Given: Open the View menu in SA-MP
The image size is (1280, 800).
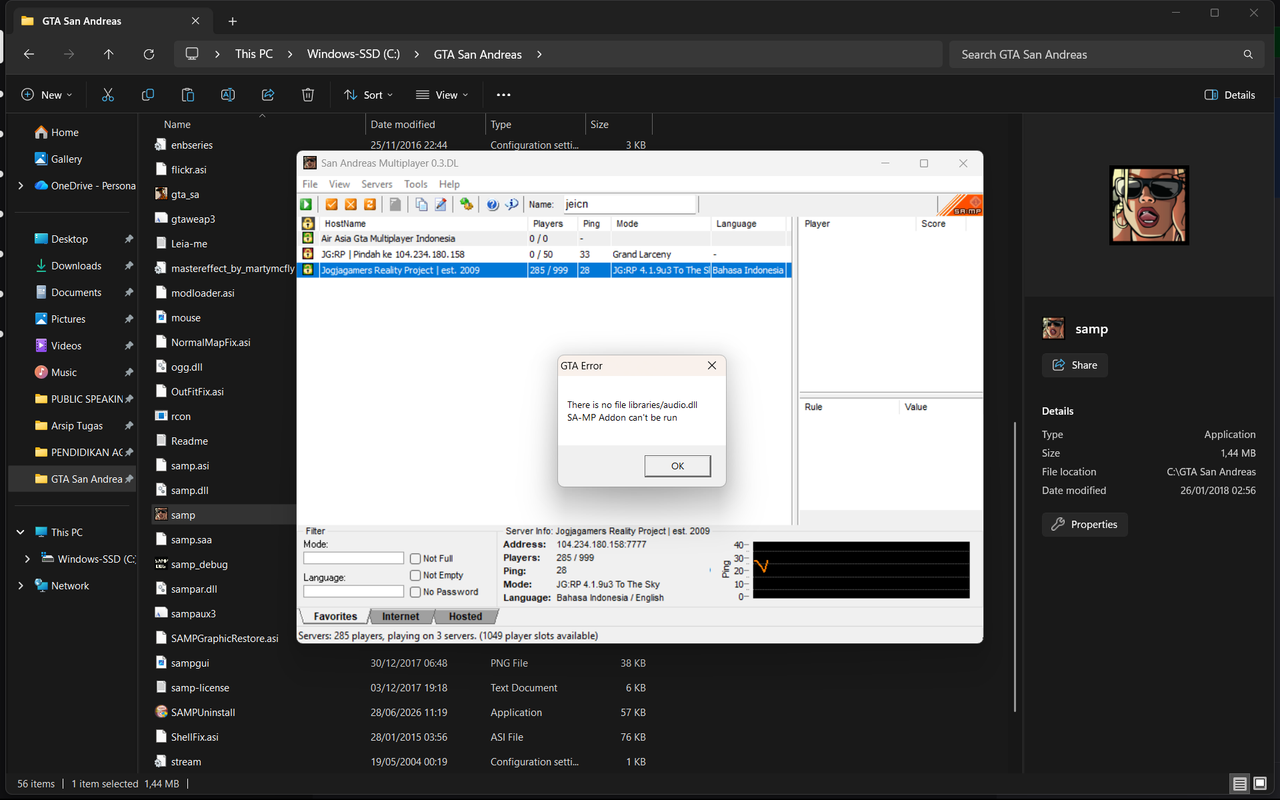Looking at the screenshot, I should [x=340, y=184].
